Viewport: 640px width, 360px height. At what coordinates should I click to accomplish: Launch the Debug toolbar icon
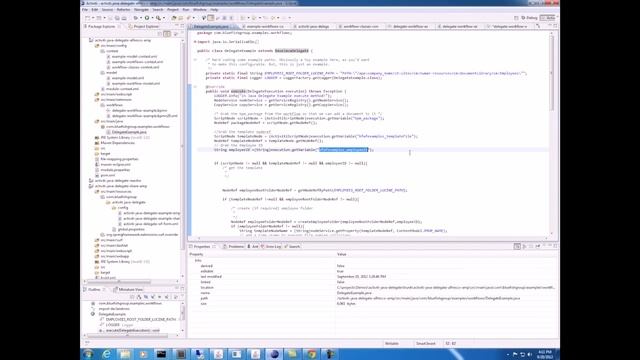click(136, 18)
